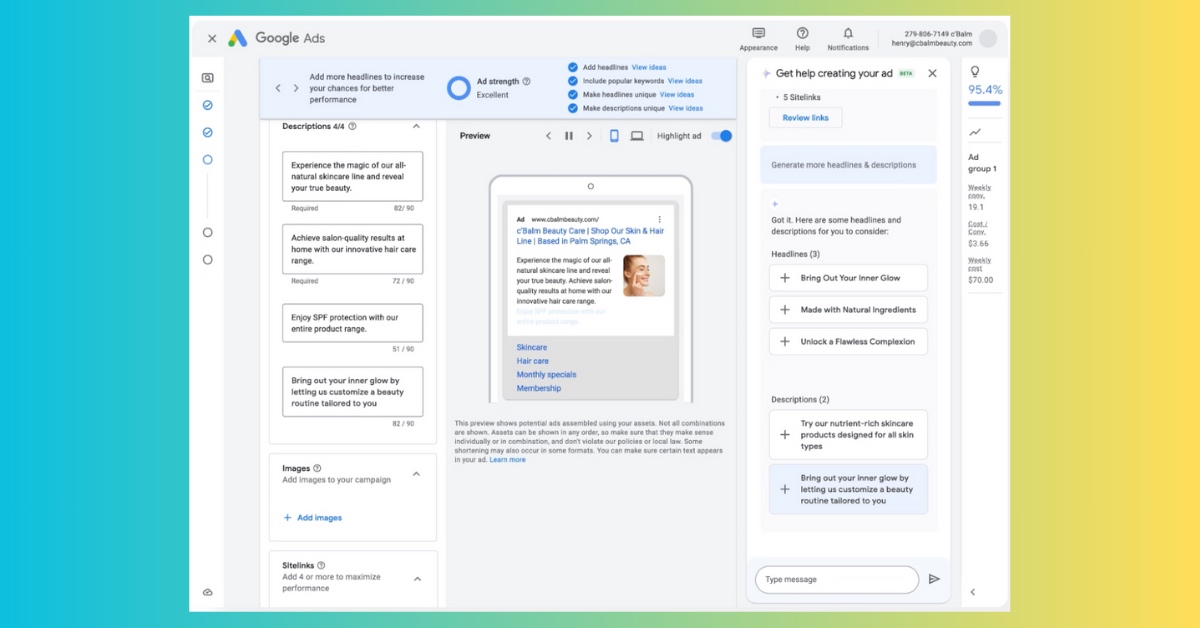
Task: Click the Appearance icon in header
Action: 758,34
